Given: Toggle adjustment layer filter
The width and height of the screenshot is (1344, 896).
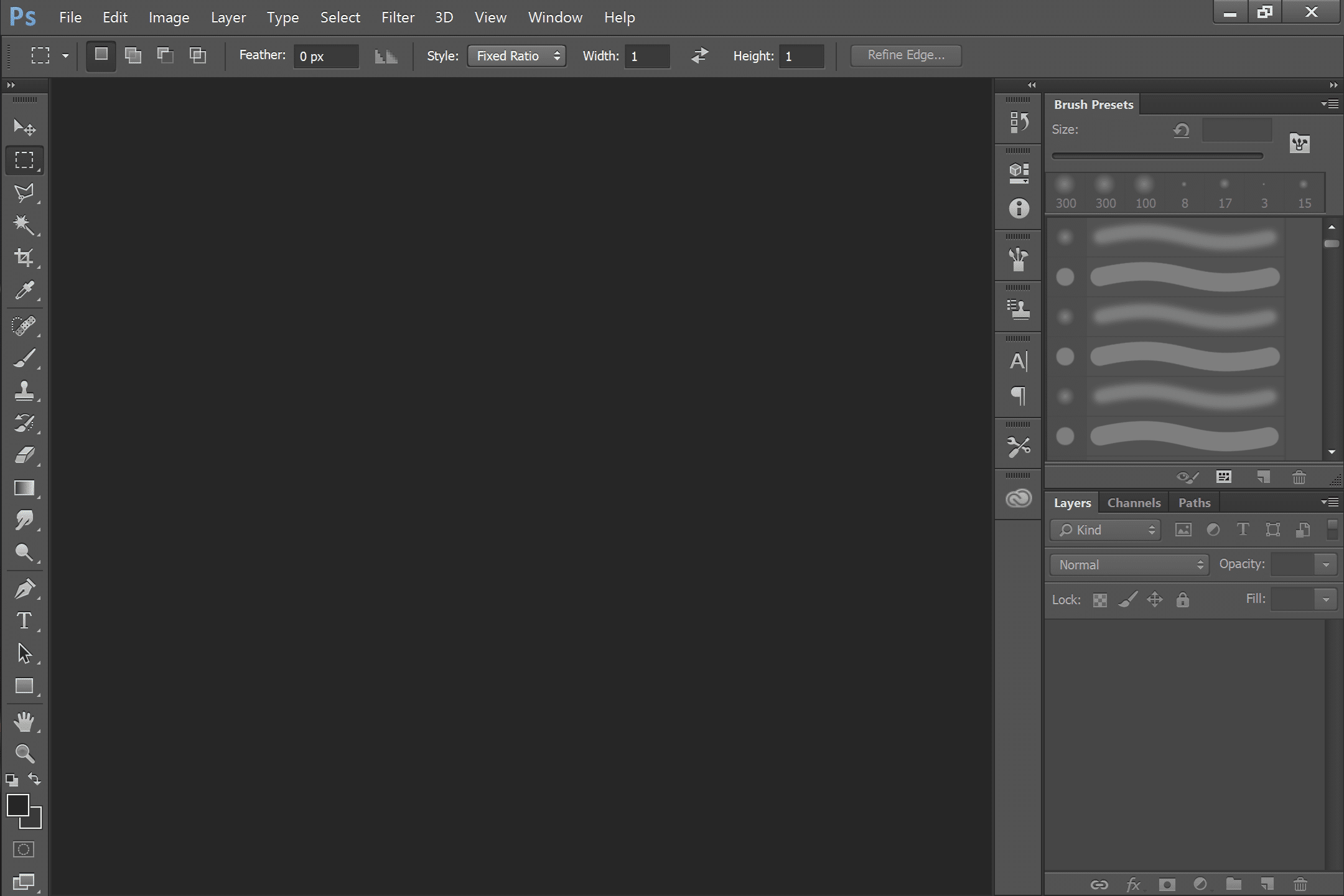Looking at the screenshot, I should pos(1213,530).
